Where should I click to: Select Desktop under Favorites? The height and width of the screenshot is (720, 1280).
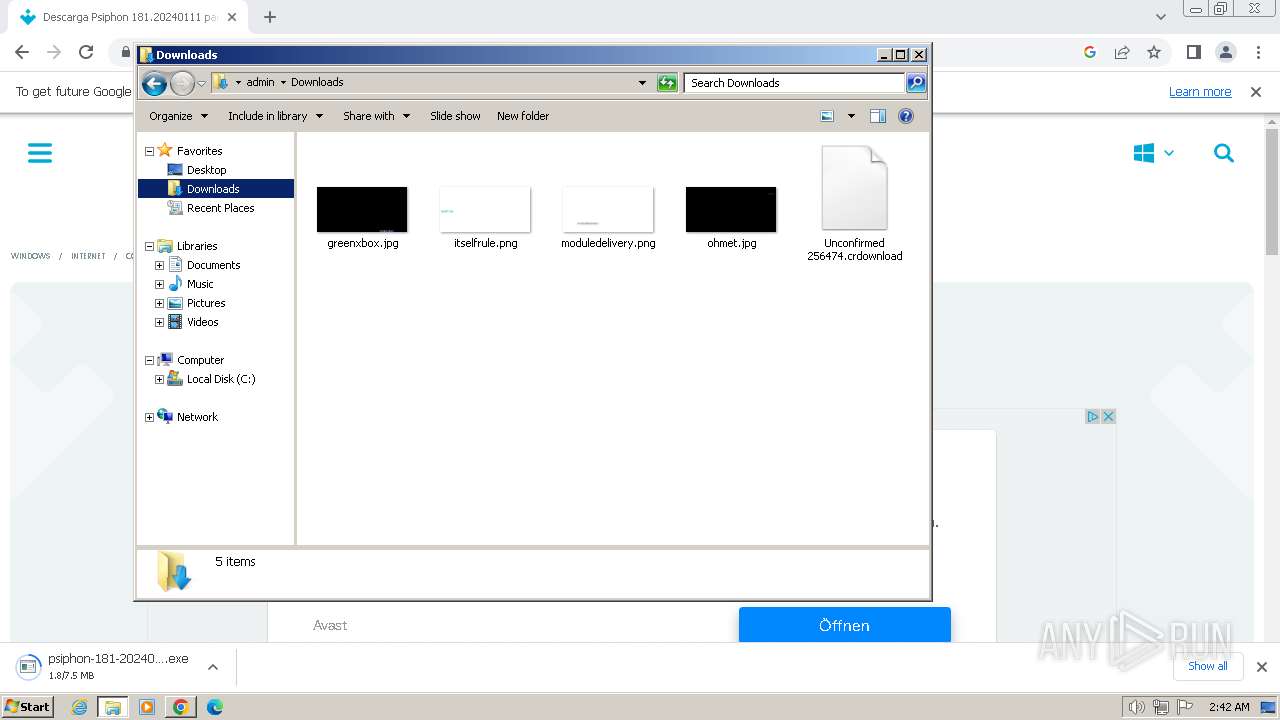(206, 170)
